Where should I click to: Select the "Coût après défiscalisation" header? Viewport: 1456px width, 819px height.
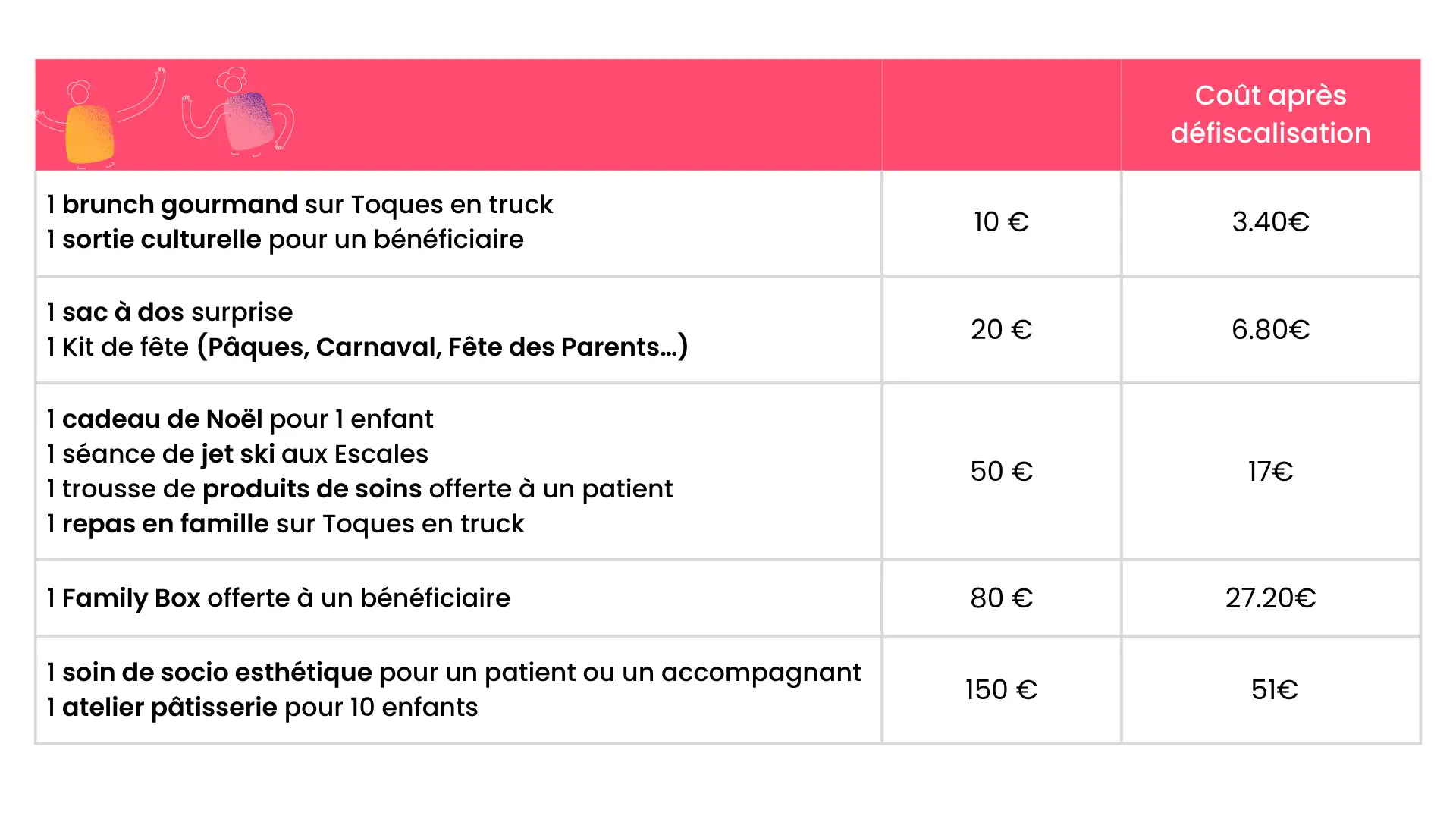click(x=1270, y=115)
